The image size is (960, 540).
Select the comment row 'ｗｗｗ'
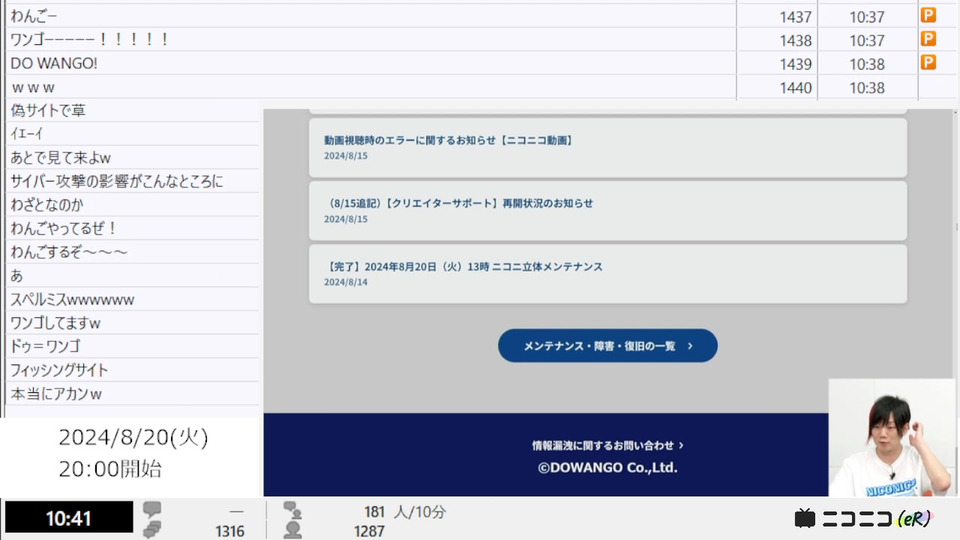370,87
